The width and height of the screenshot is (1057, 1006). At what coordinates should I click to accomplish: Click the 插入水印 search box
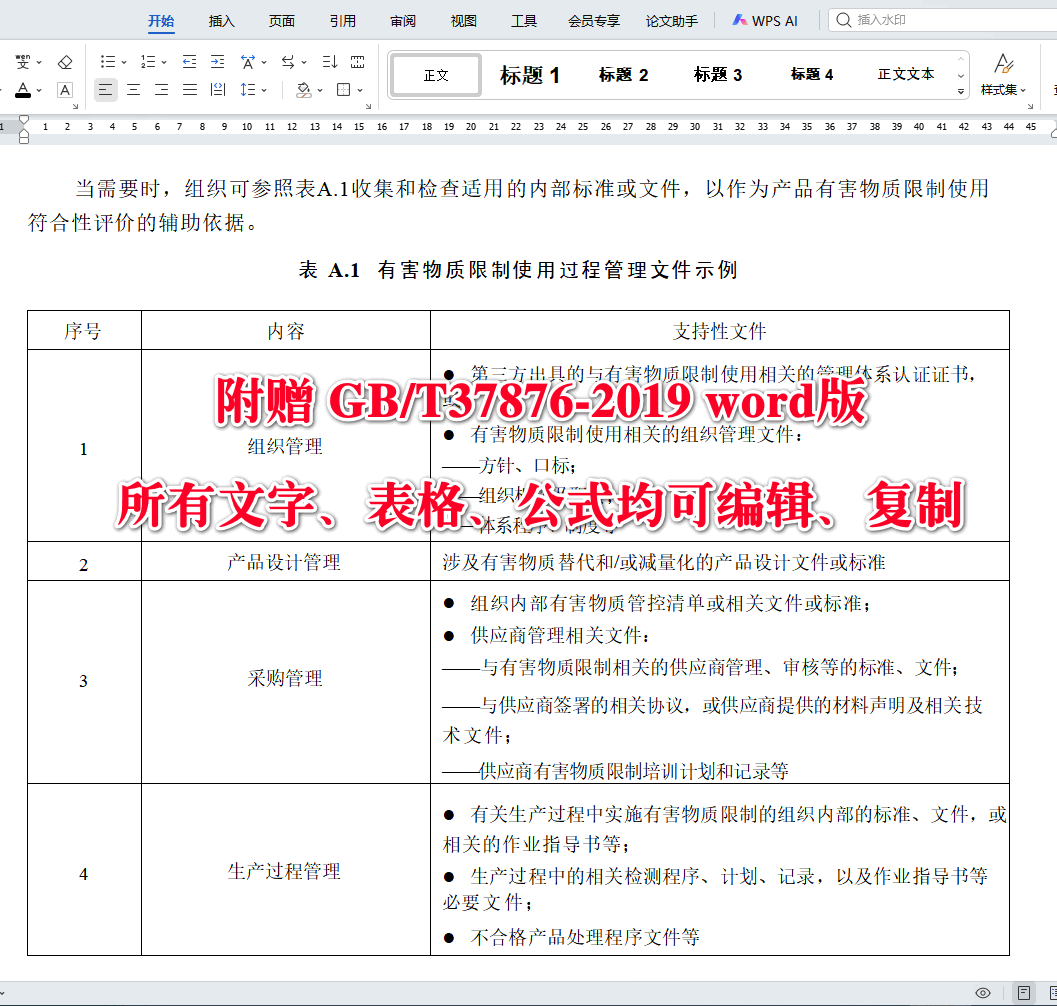944,20
